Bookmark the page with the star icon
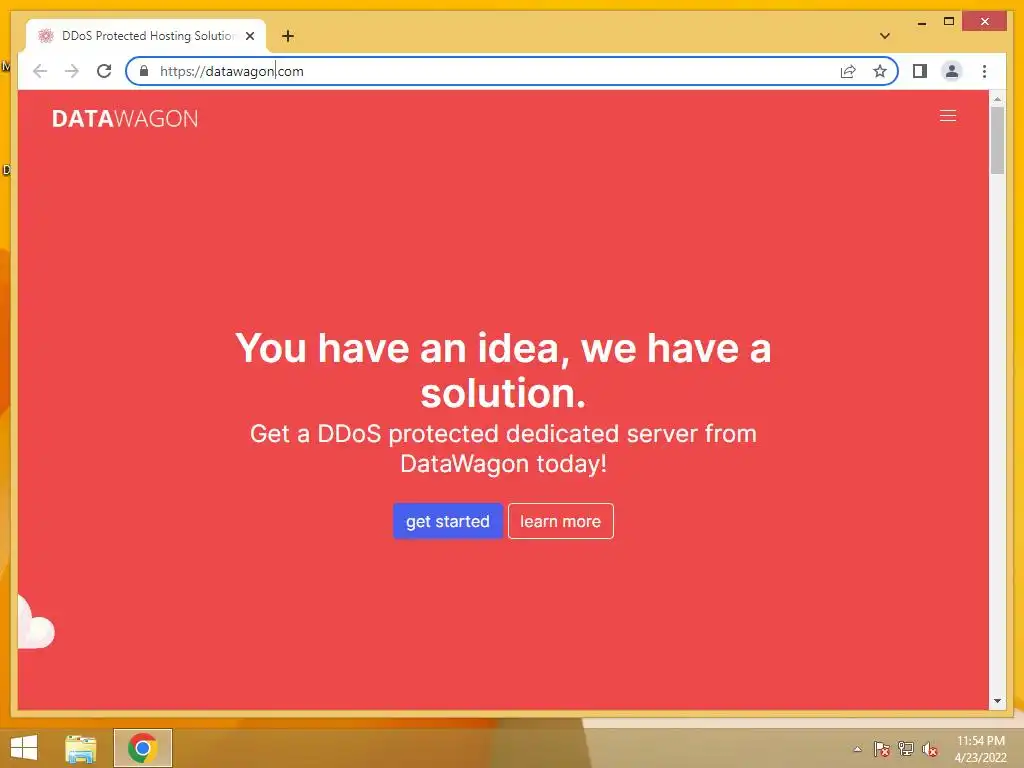 [x=880, y=71]
